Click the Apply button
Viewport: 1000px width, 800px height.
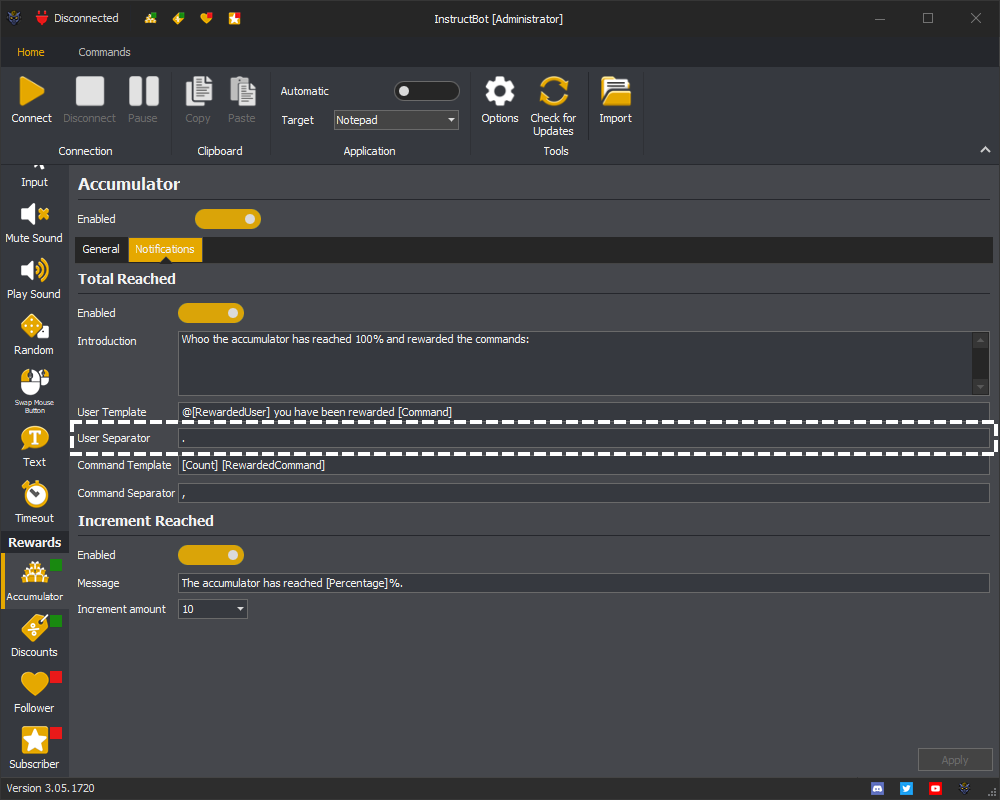click(955, 760)
